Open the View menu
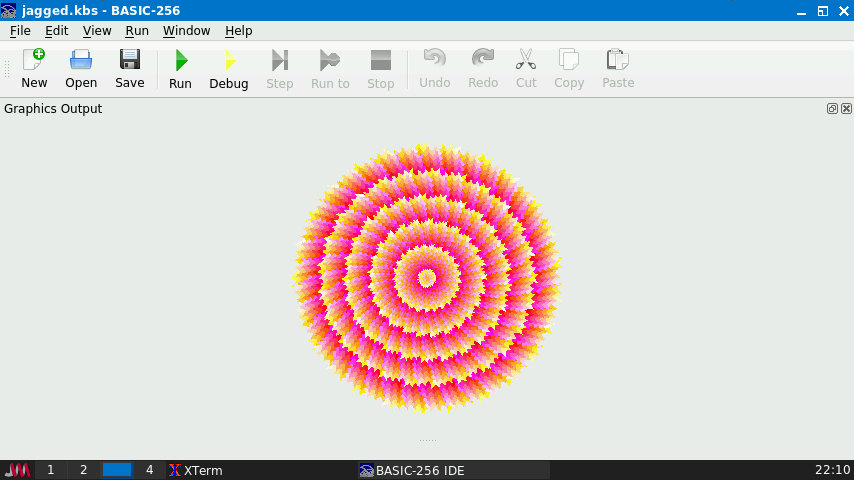 click(97, 31)
